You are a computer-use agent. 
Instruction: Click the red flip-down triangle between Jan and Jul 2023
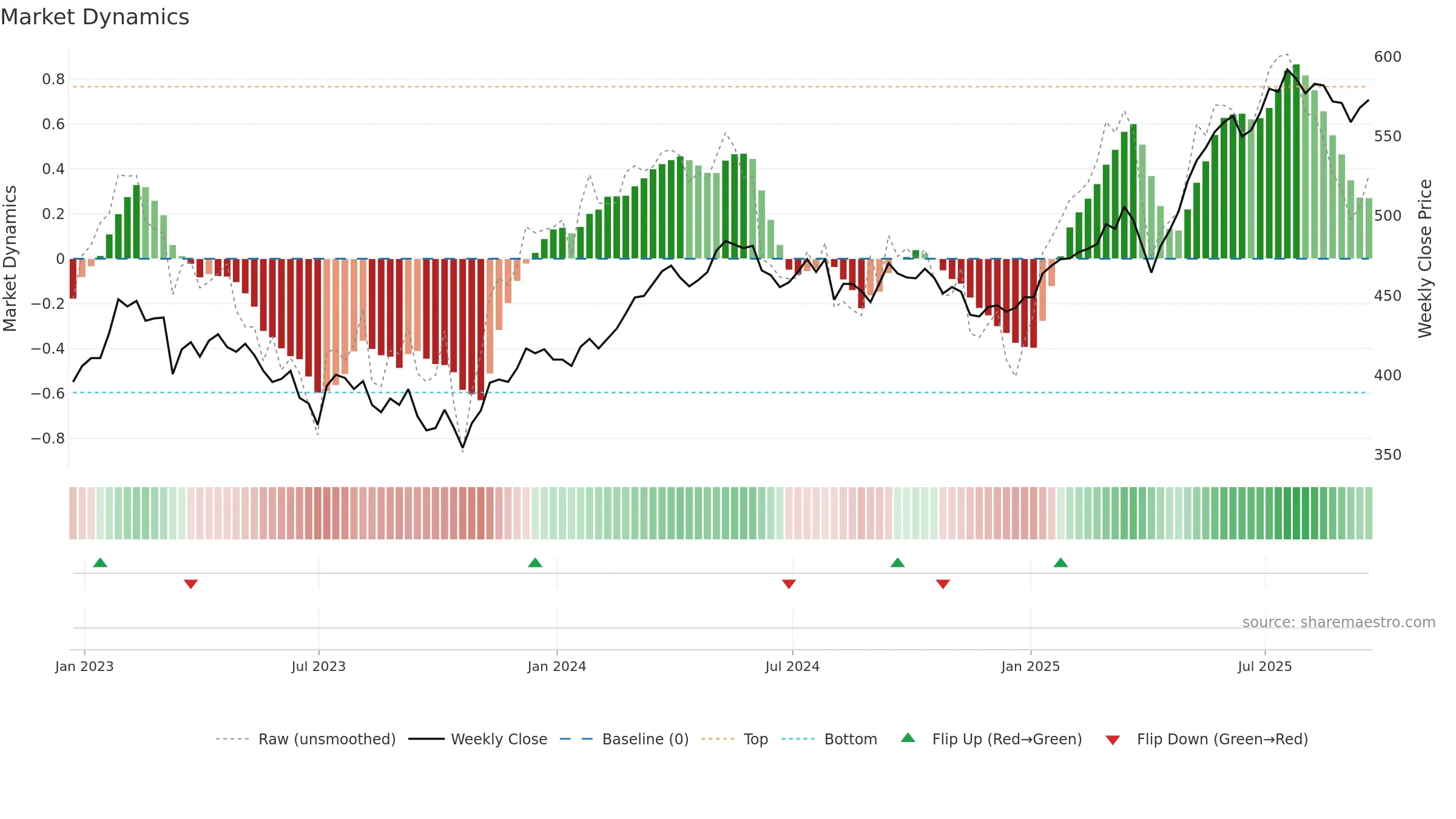click(190, 584)
